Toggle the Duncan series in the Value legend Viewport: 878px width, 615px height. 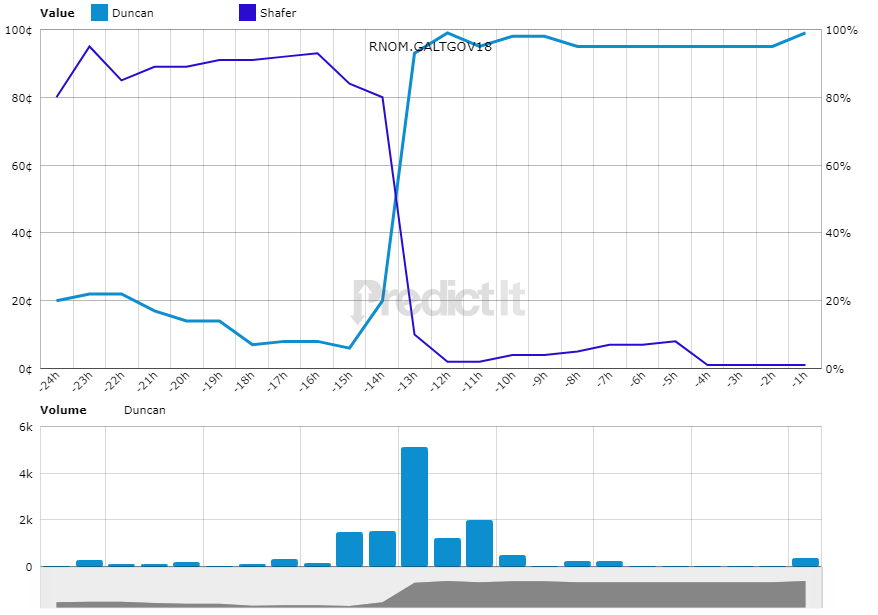coord(132,13)
